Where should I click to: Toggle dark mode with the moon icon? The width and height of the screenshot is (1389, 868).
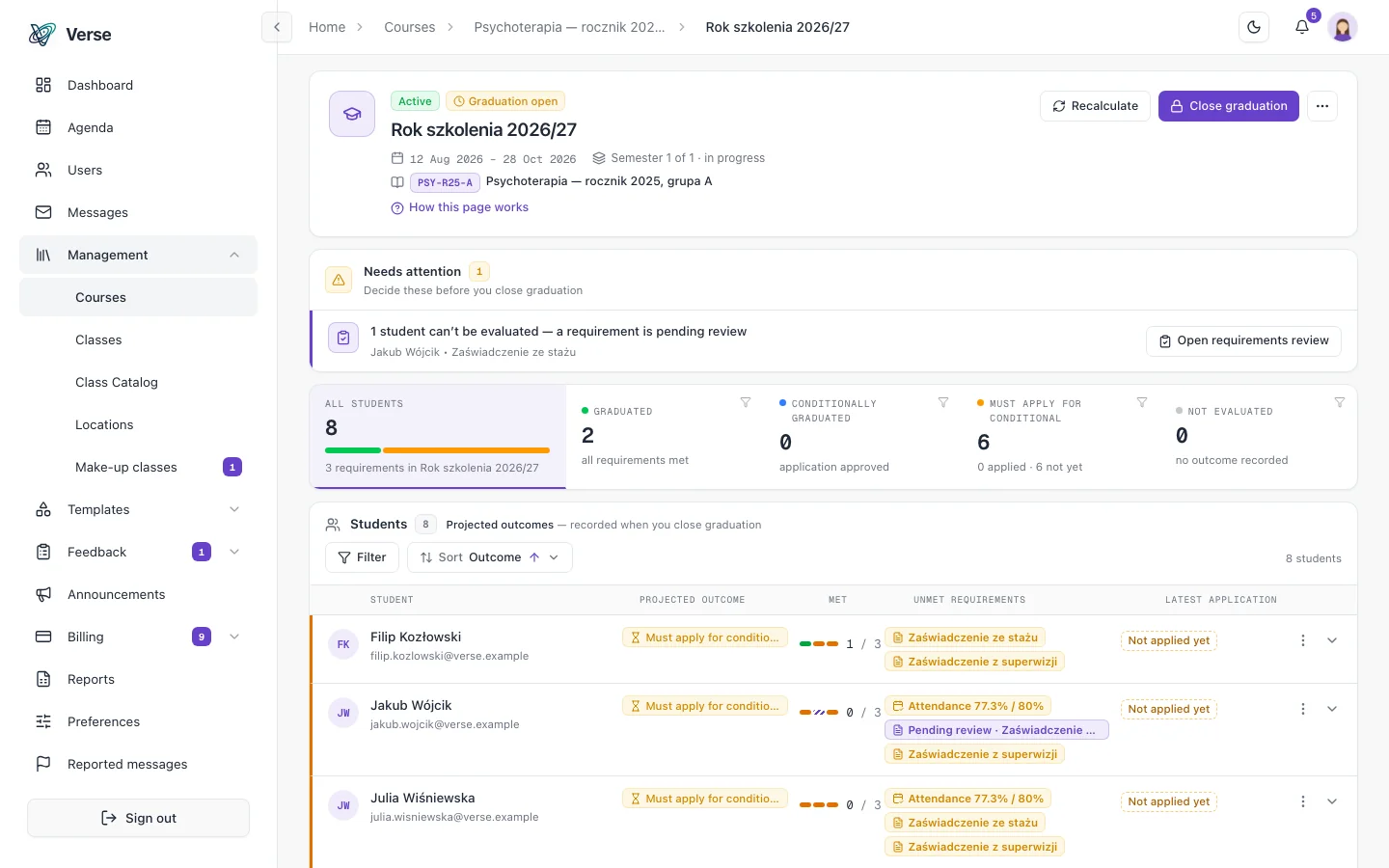coord(1254,27)
